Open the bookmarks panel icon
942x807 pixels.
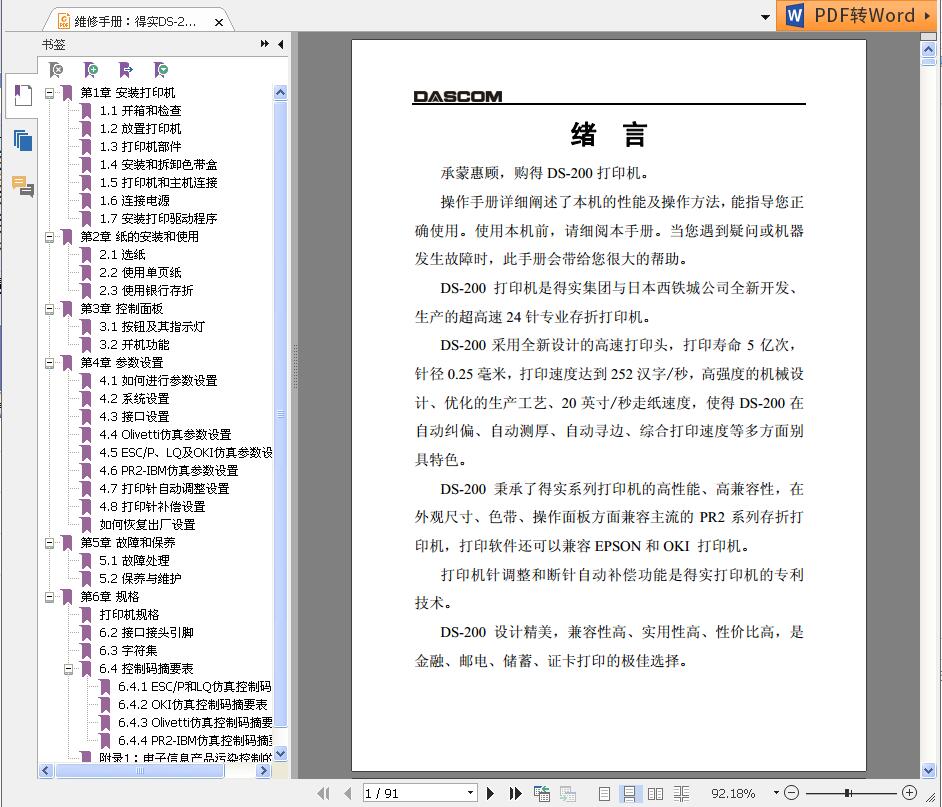pyautogui.click(x=23, y=96)
